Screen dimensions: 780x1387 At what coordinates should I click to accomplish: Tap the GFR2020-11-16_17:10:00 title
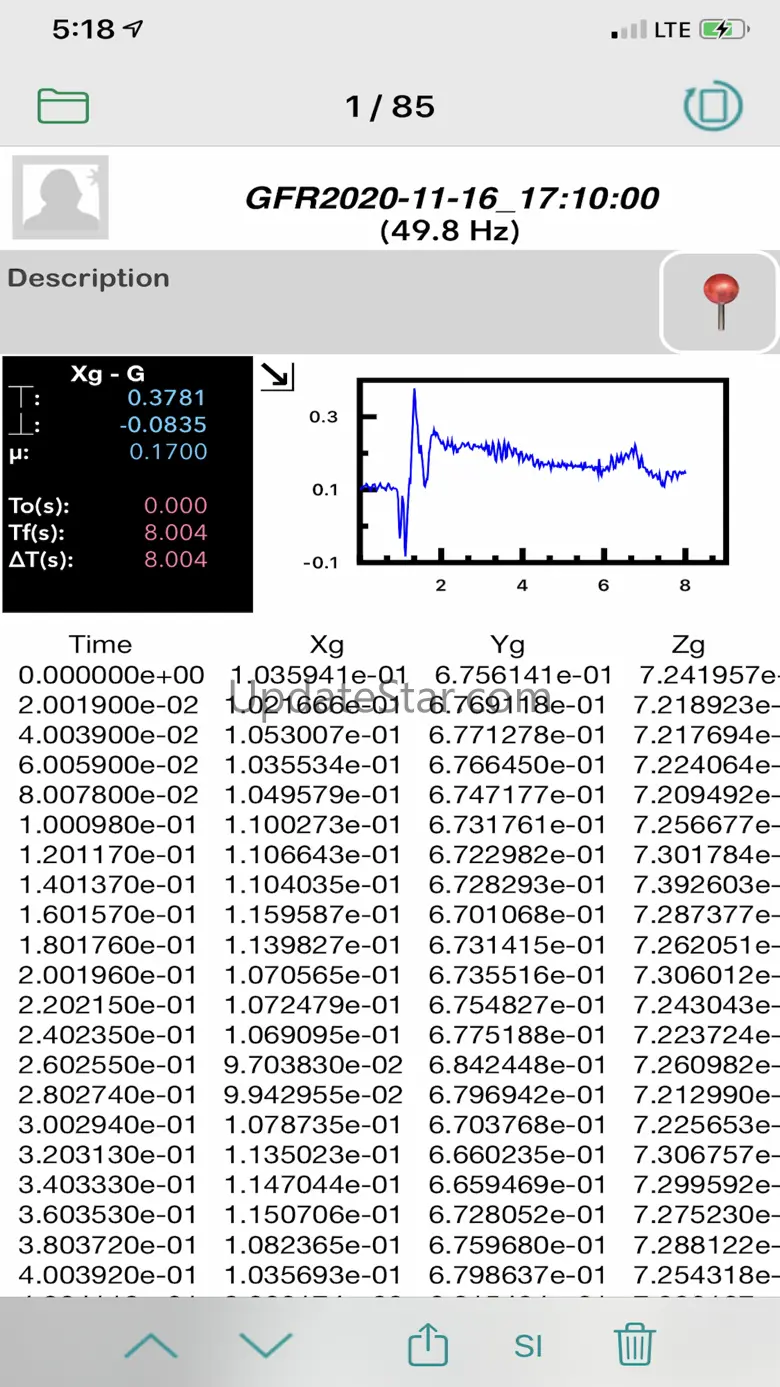452,197
